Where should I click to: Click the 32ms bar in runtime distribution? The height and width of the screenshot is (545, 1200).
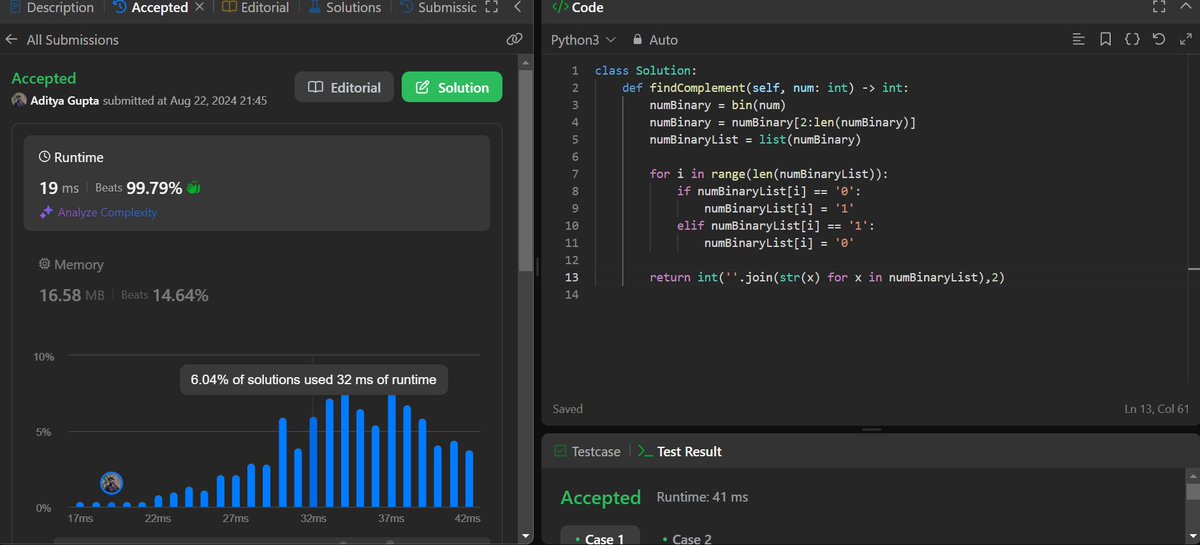(x=313, y=462)
